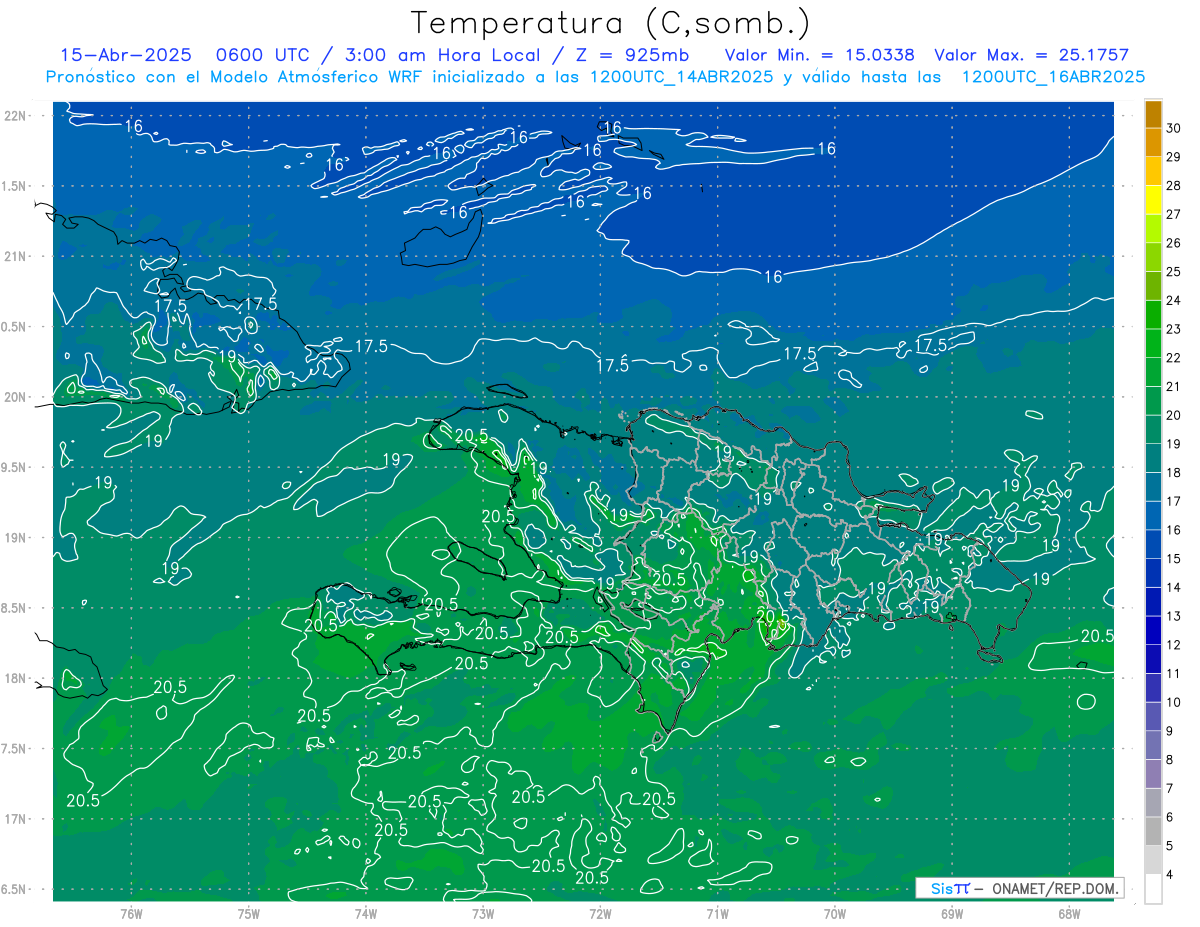Image resolution: width=1200 pixels, height=927 pixels.
Task: Click the 19N latitude axis label
Action: (15, 538)
